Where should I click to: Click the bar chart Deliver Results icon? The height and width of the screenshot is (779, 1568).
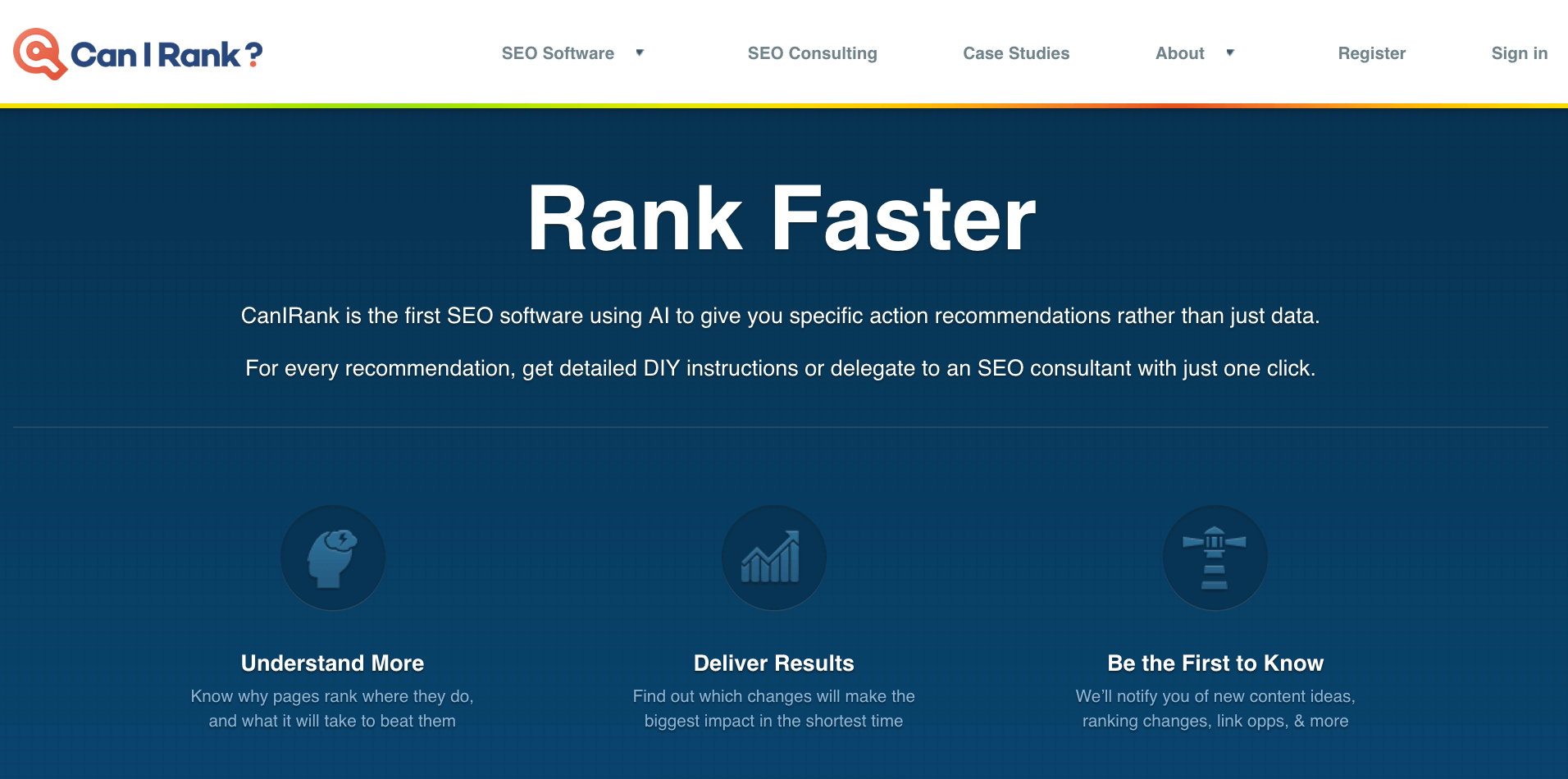pos(774,558)
